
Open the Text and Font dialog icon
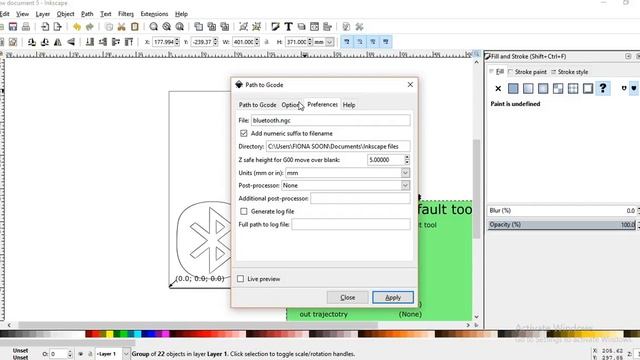(x=288, y=27)
